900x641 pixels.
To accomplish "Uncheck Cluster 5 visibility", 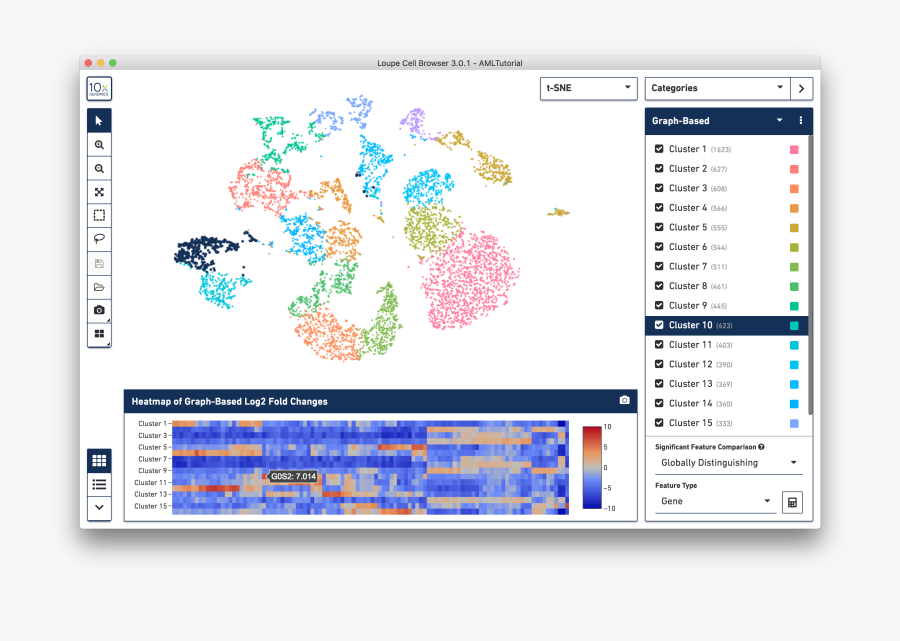I will (x=659, y=227).
